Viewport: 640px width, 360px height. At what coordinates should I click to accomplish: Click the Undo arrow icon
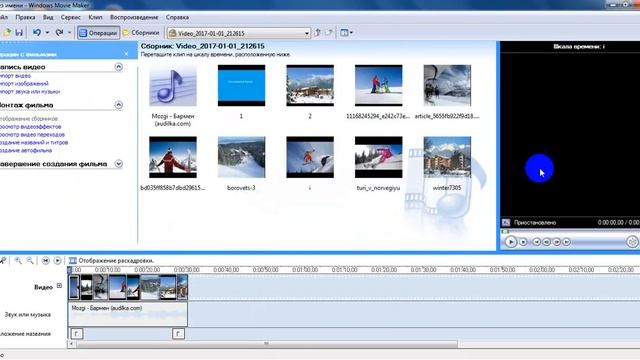[37, 33]
